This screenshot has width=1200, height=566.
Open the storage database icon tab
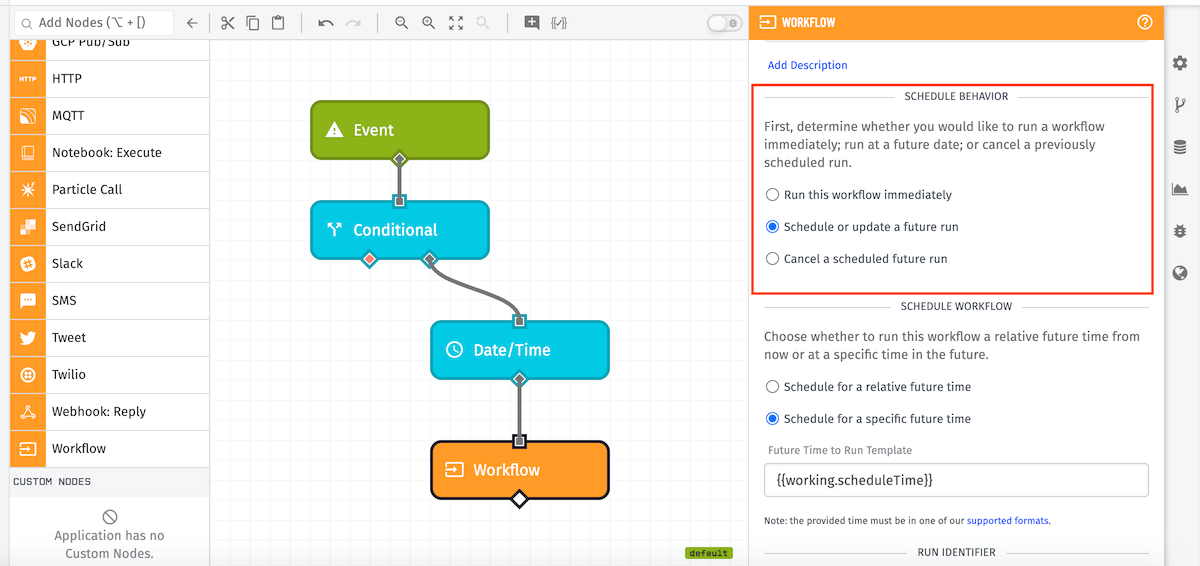[x=1180, y=147]
